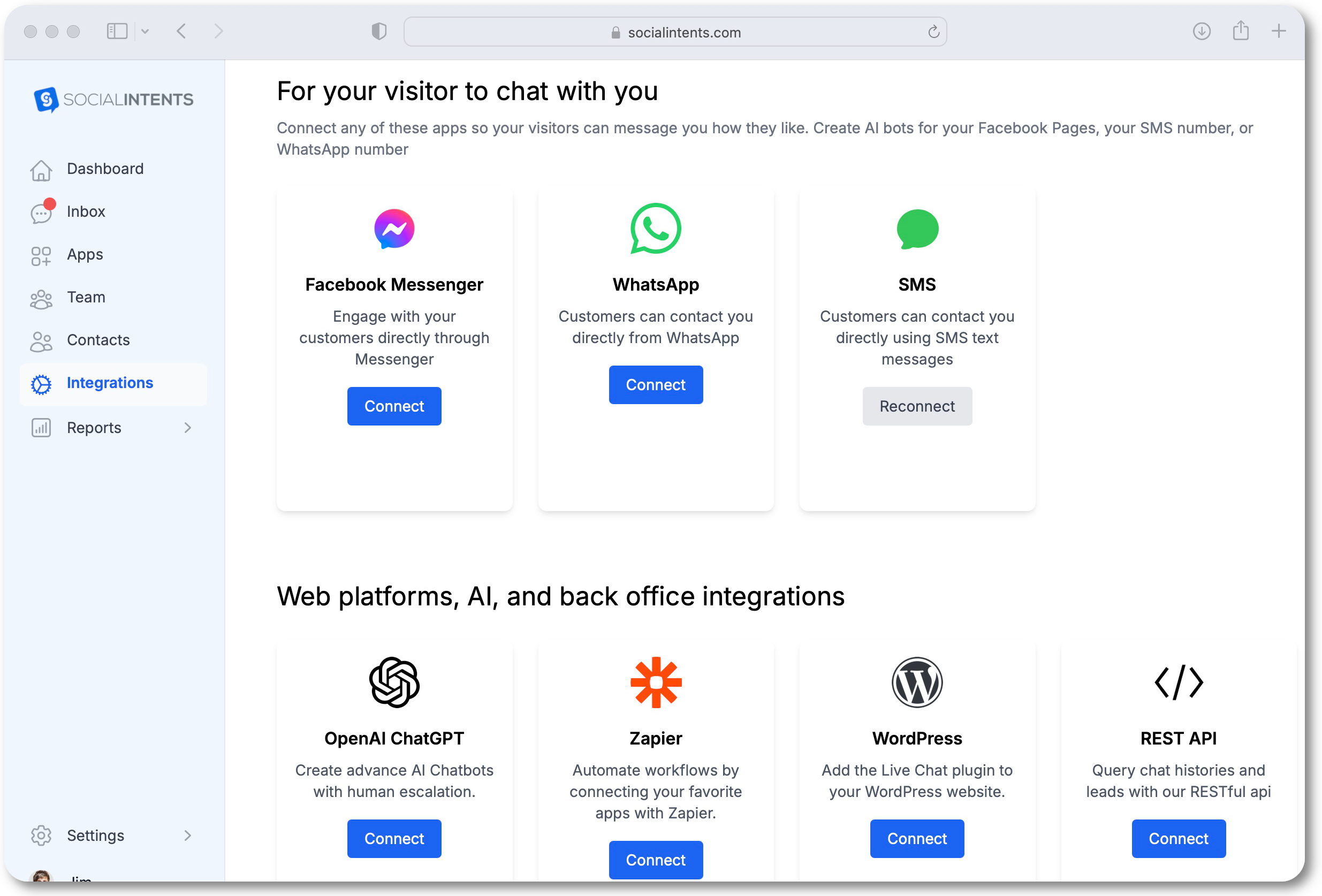Viewport: 1322px width, 896px height.
Task: Connect Facebook Messenger integration
Action: 394,406
